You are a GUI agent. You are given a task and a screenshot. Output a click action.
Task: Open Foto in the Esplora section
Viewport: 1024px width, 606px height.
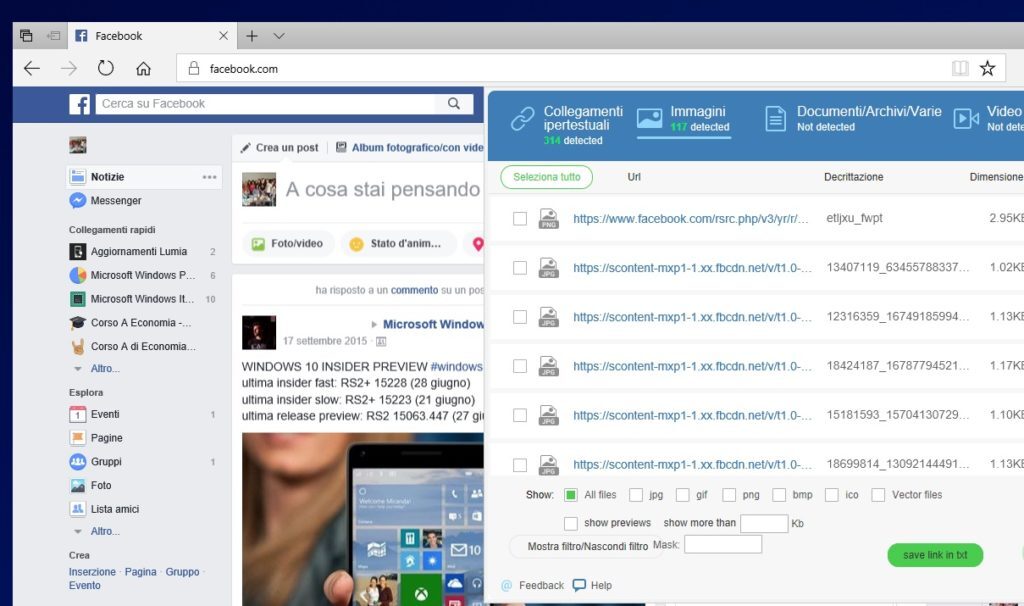point(90,485)
